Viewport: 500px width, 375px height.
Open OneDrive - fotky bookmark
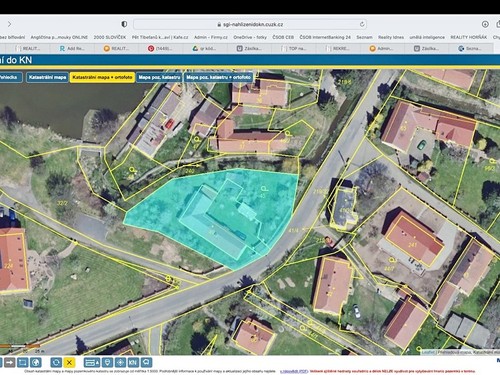[x=250, y=37]
